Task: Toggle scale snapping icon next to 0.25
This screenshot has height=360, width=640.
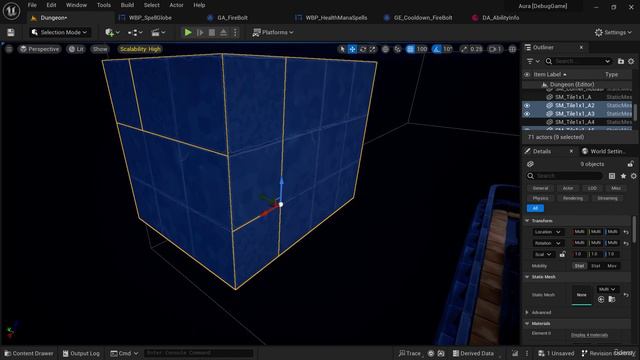Action: 464,49
